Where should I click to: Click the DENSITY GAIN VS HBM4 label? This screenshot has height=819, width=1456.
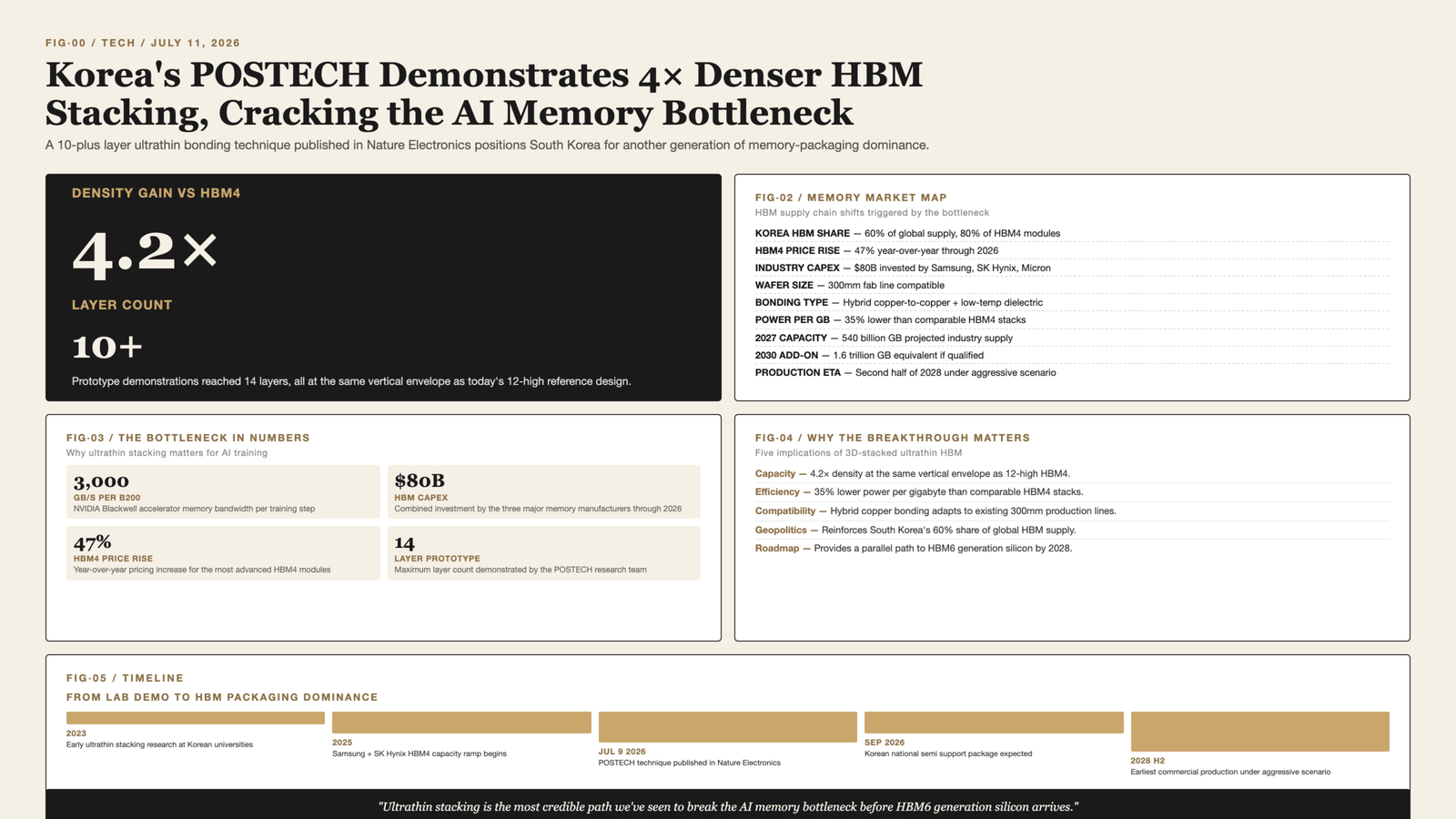point(157,193)
